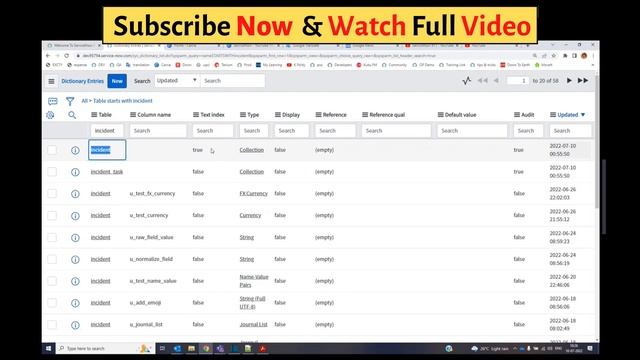Go to previous page of results
This screenshot has width=640, height=360.
[496, 81]
